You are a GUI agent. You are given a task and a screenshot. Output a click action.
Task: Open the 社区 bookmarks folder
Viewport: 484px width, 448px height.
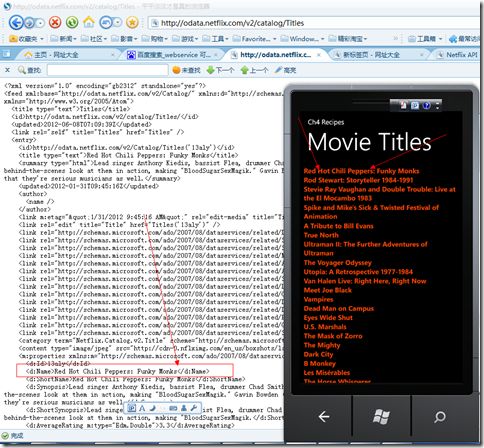click(x=94, y=39)
